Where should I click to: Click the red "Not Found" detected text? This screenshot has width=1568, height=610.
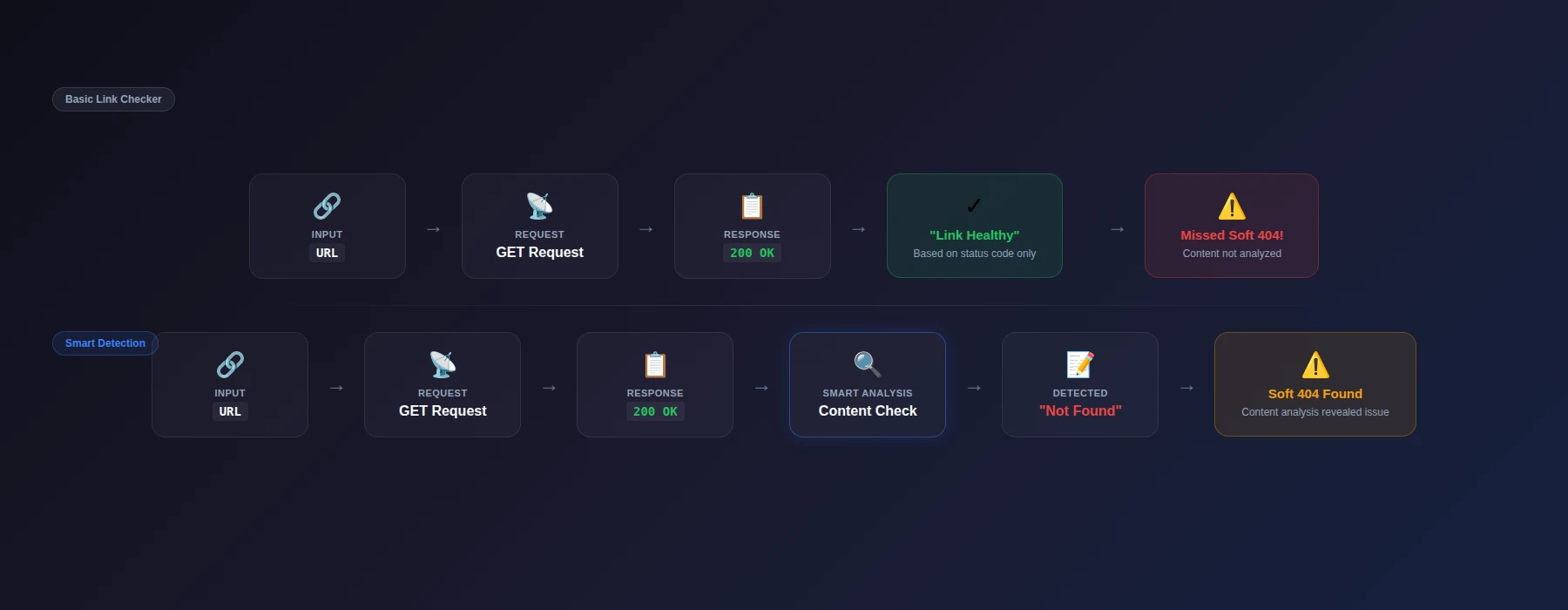click(x=1080, y=411)
